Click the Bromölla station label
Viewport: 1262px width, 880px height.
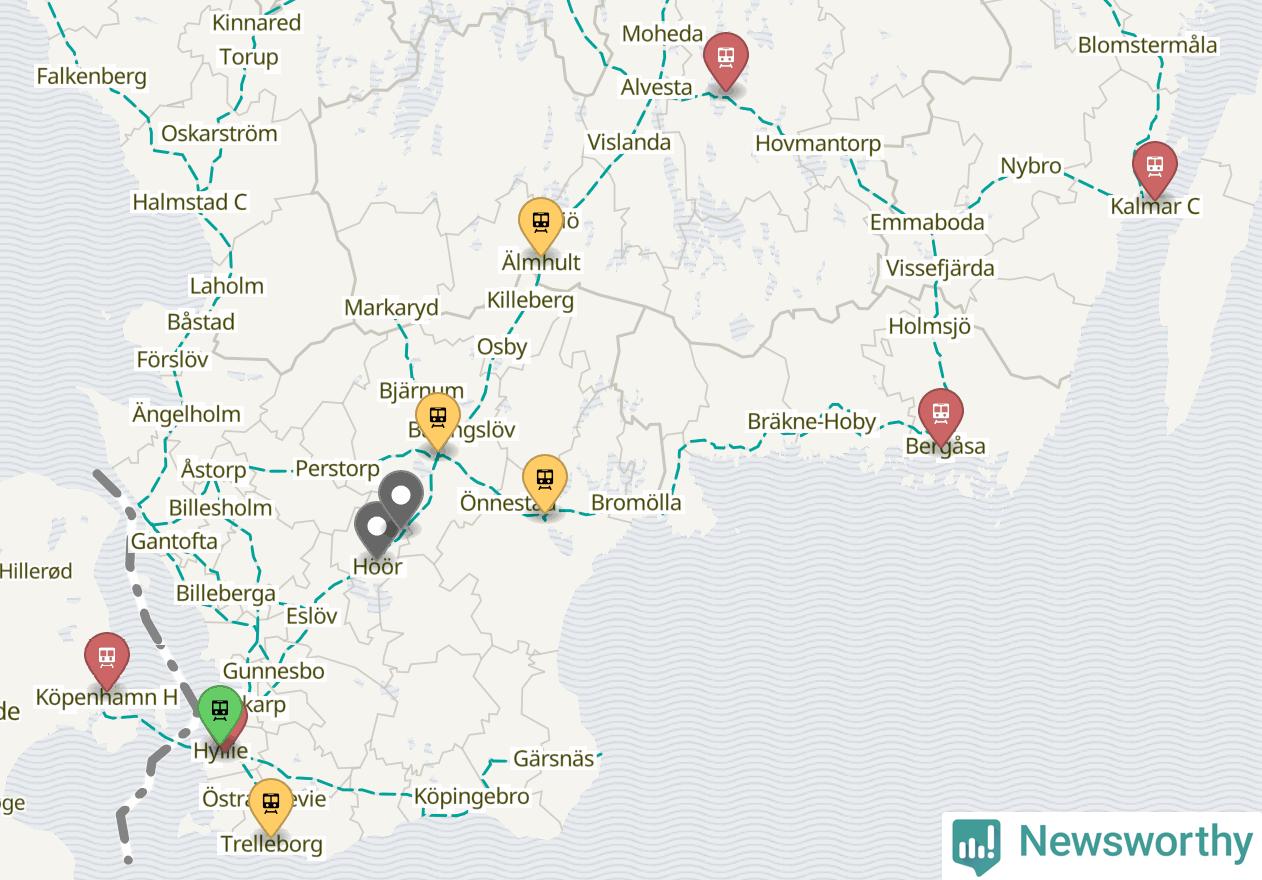636,502
